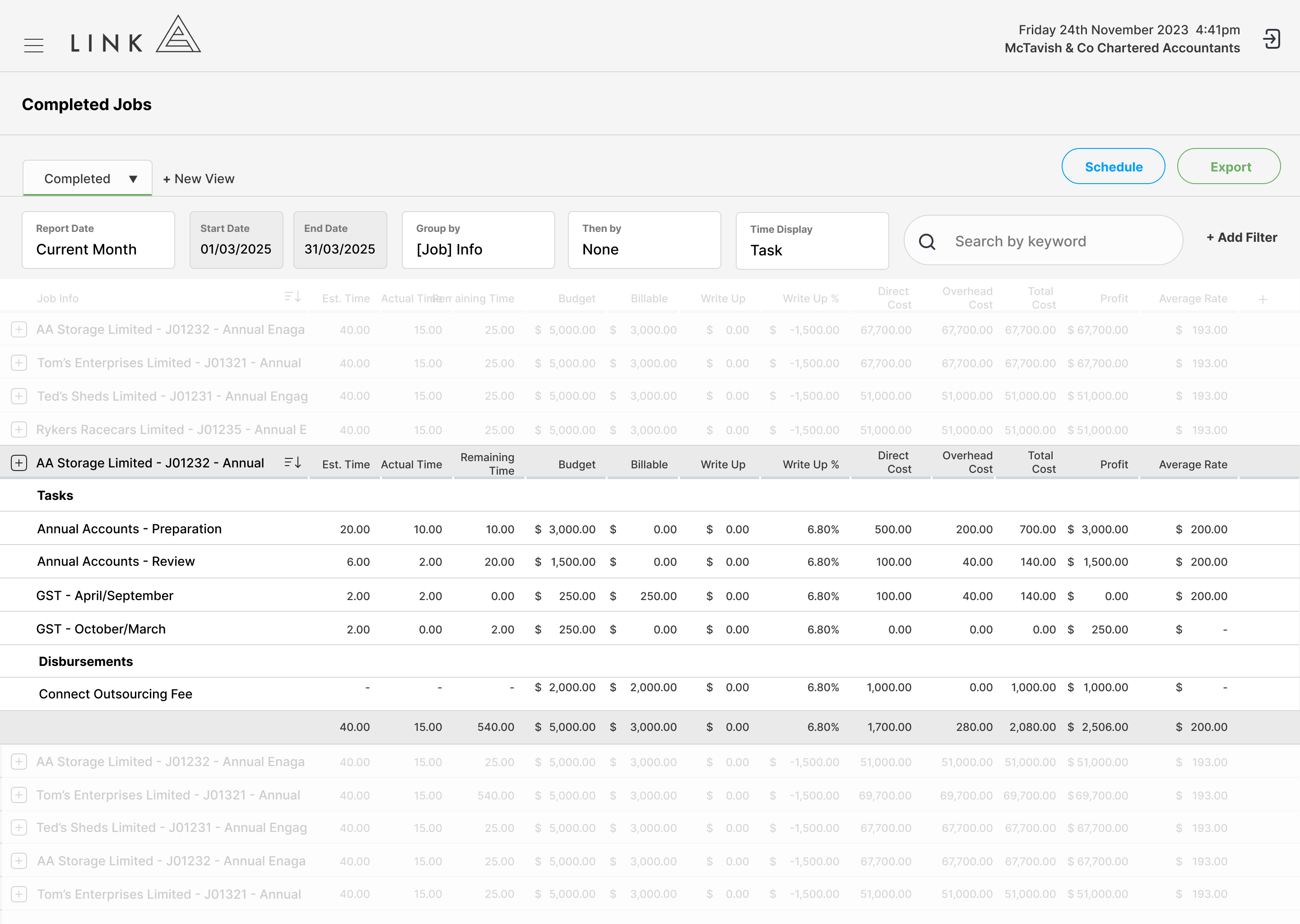Open the Time Display Task dropdown
This screenshot has width=1300, height=924.
pos(812,240)
